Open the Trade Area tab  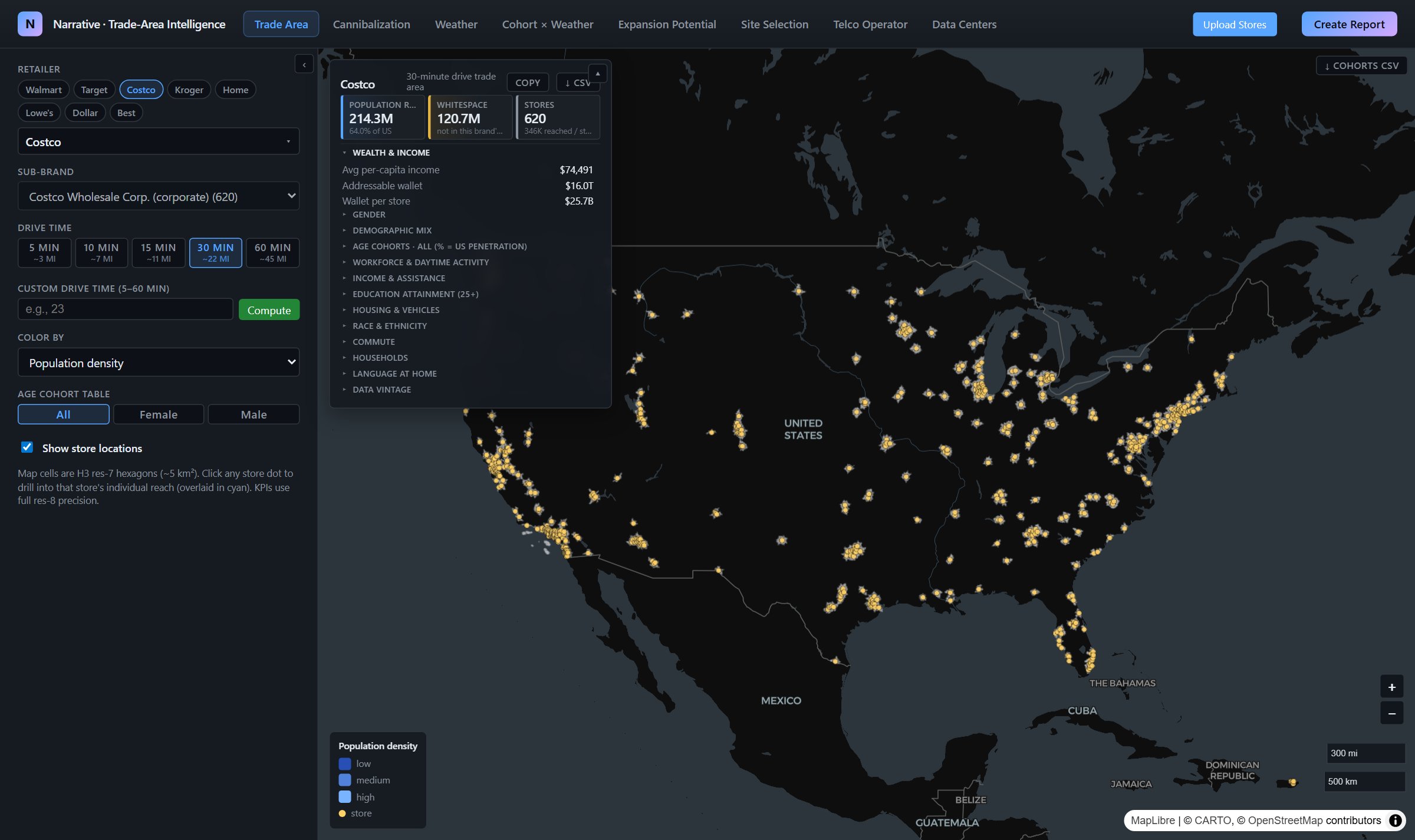tap(281, 24)
